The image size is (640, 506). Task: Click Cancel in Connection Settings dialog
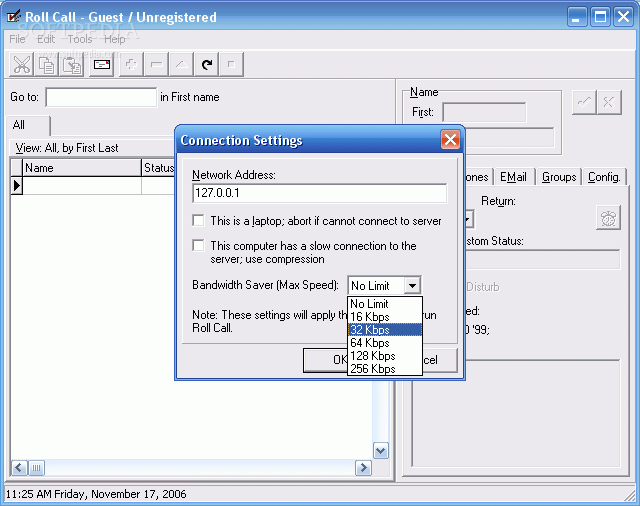click(x=440, y=360)
